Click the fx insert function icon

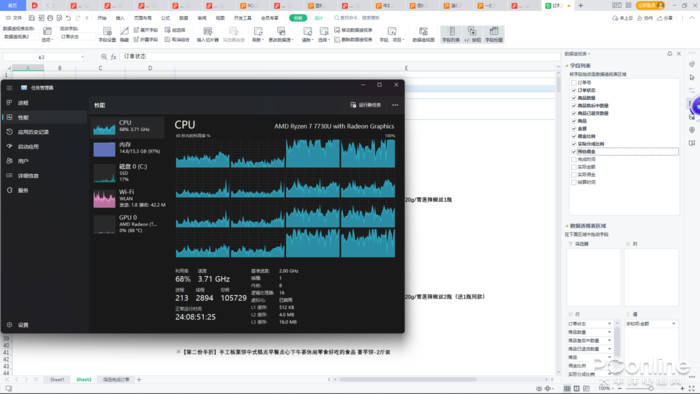tap(113, 57)
